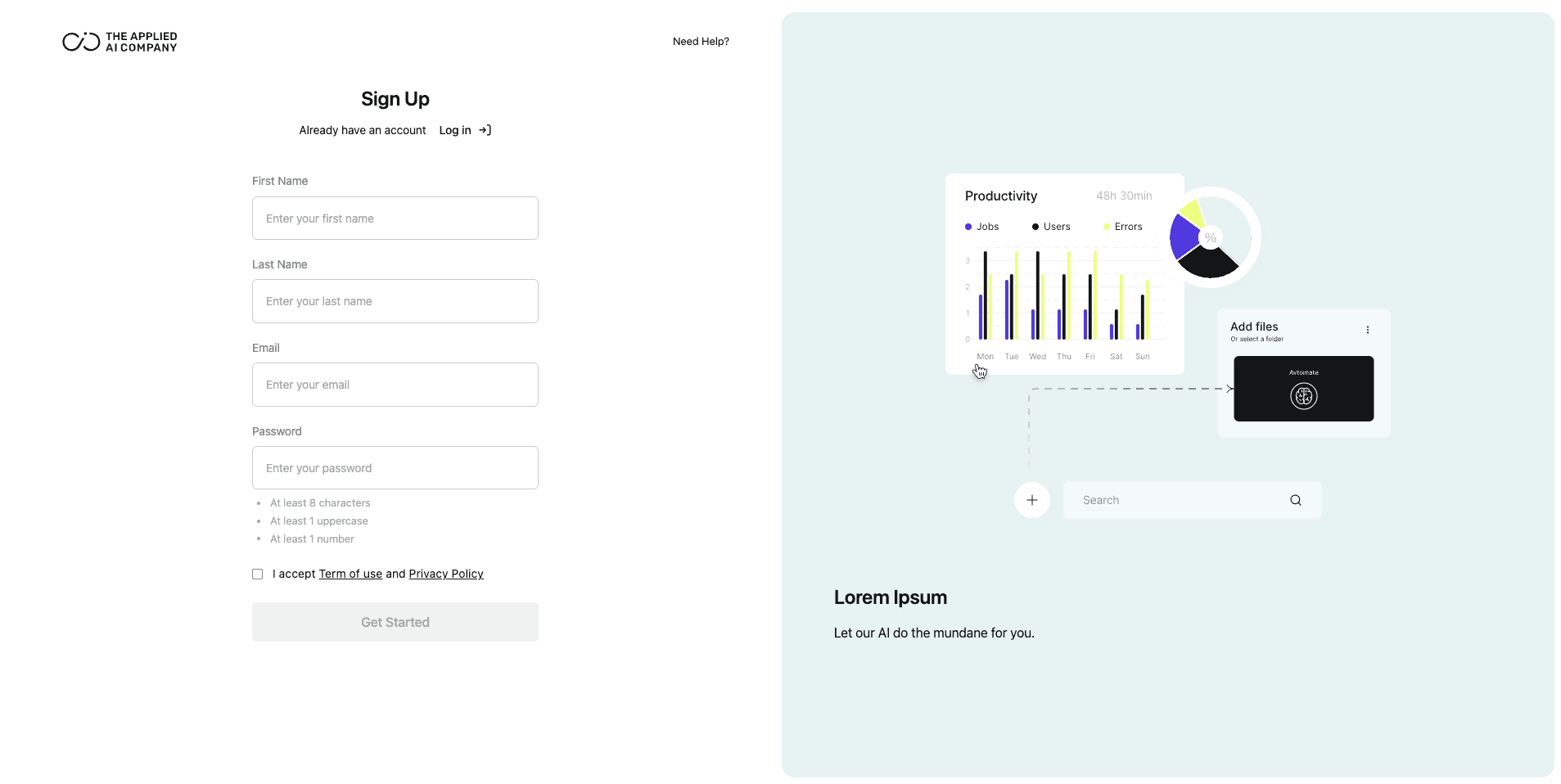Click the Log in link
1561x784 pixels.
pos(453,129)
